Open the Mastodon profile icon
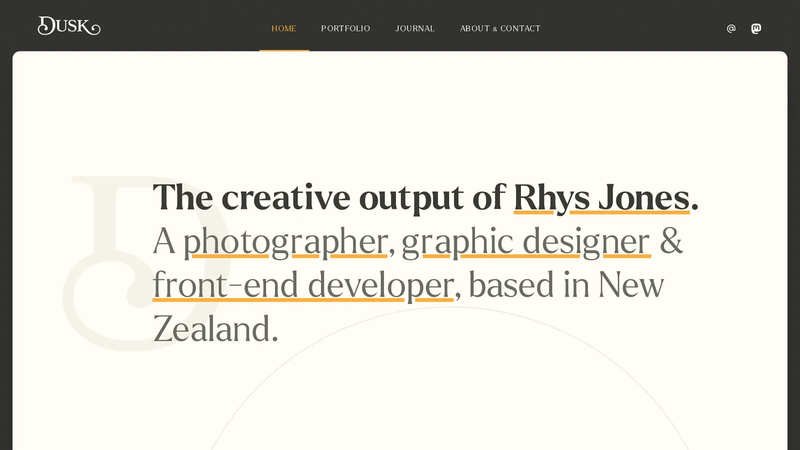 (x=756, y=29)
